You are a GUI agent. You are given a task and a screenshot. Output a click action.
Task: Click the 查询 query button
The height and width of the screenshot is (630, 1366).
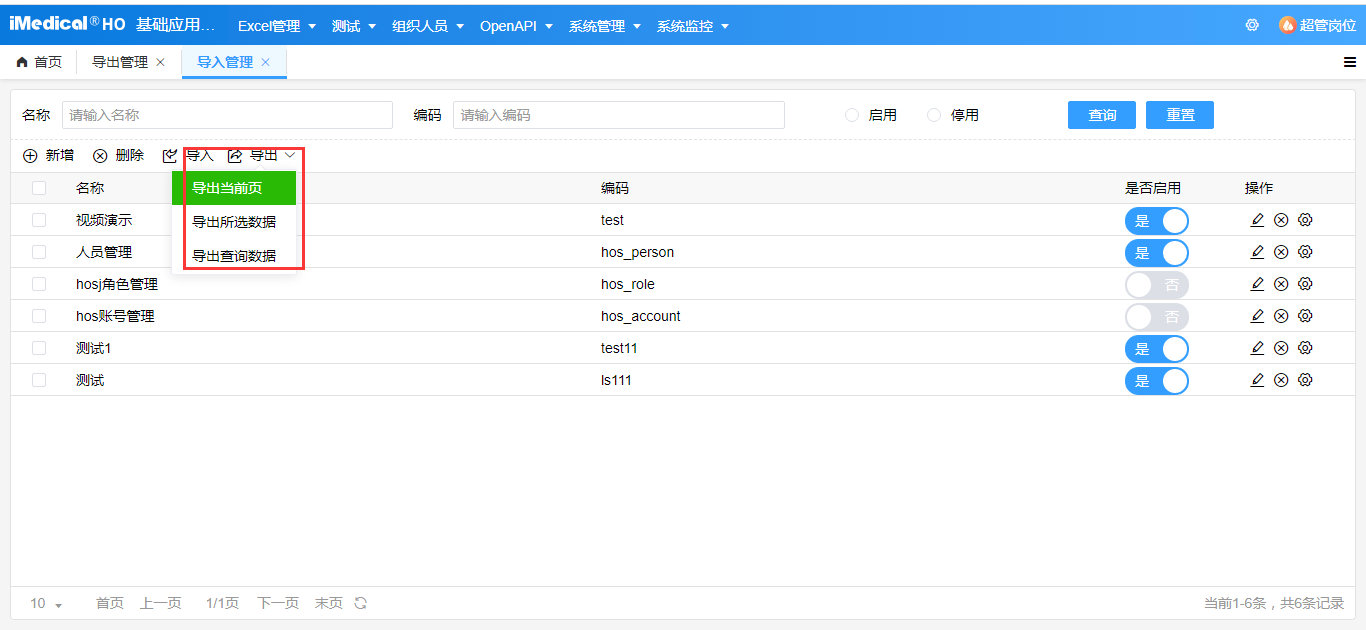point(1101,115)
